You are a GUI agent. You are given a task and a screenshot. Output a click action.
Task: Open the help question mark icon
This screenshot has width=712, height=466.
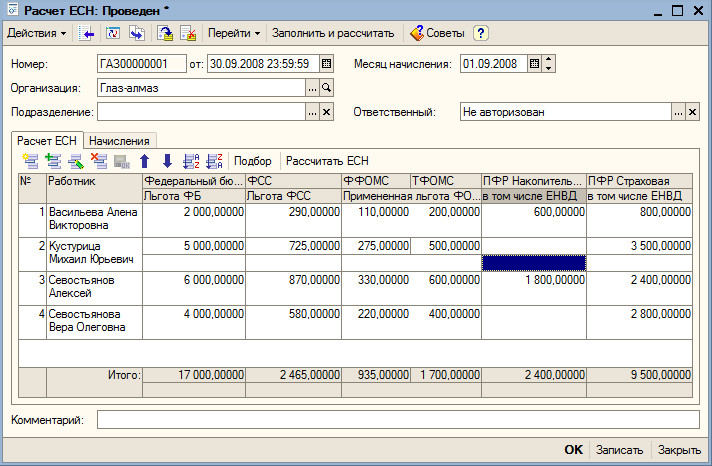click(481, 33)
